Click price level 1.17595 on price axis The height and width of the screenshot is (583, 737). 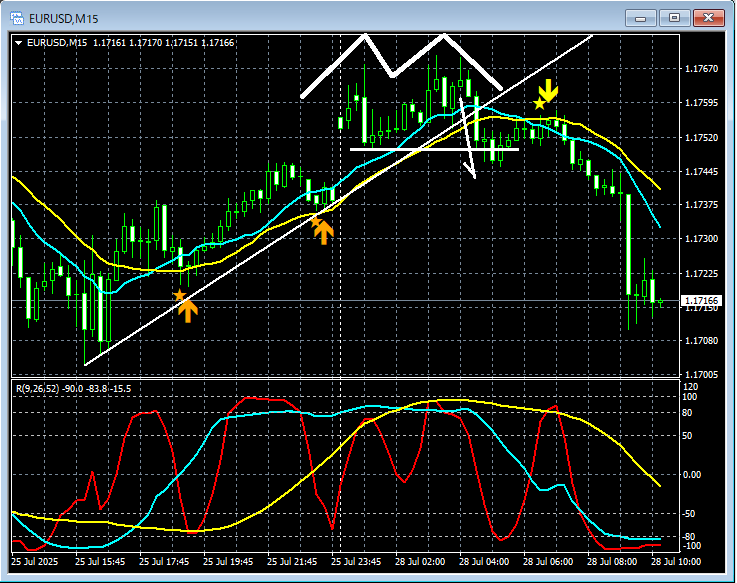(x=701, y=103)
